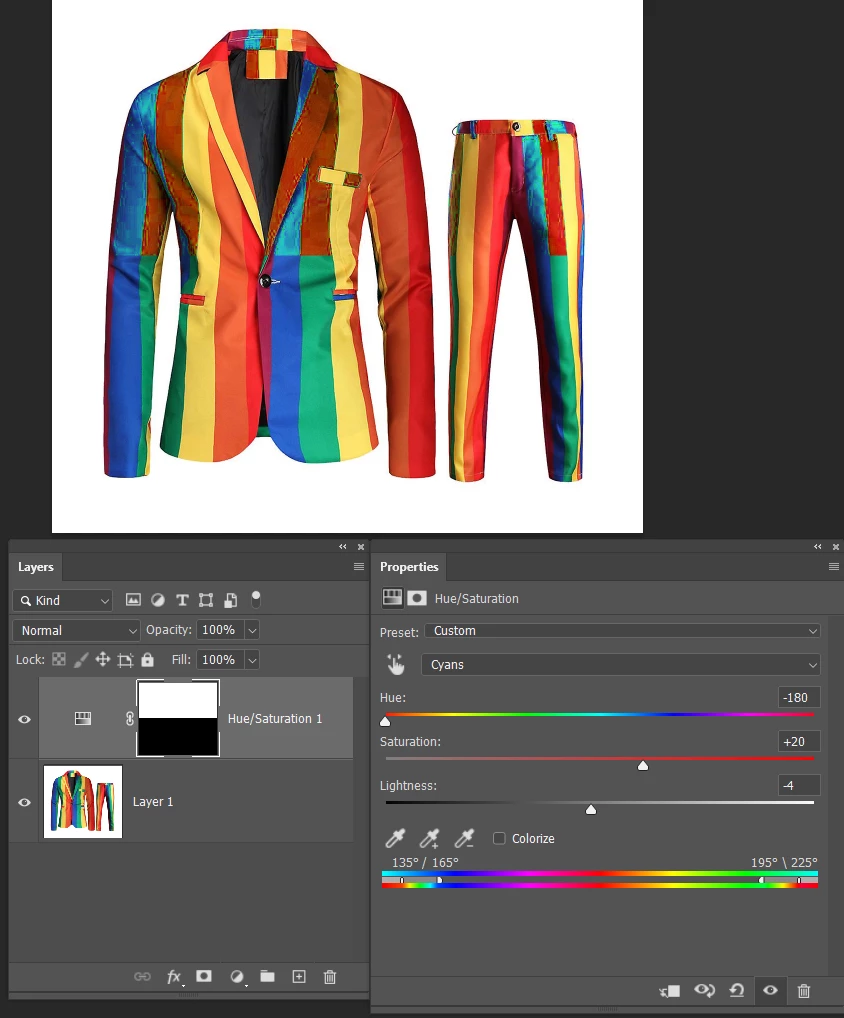Open the Preset Custom dropdown

(x=623, y=630)
